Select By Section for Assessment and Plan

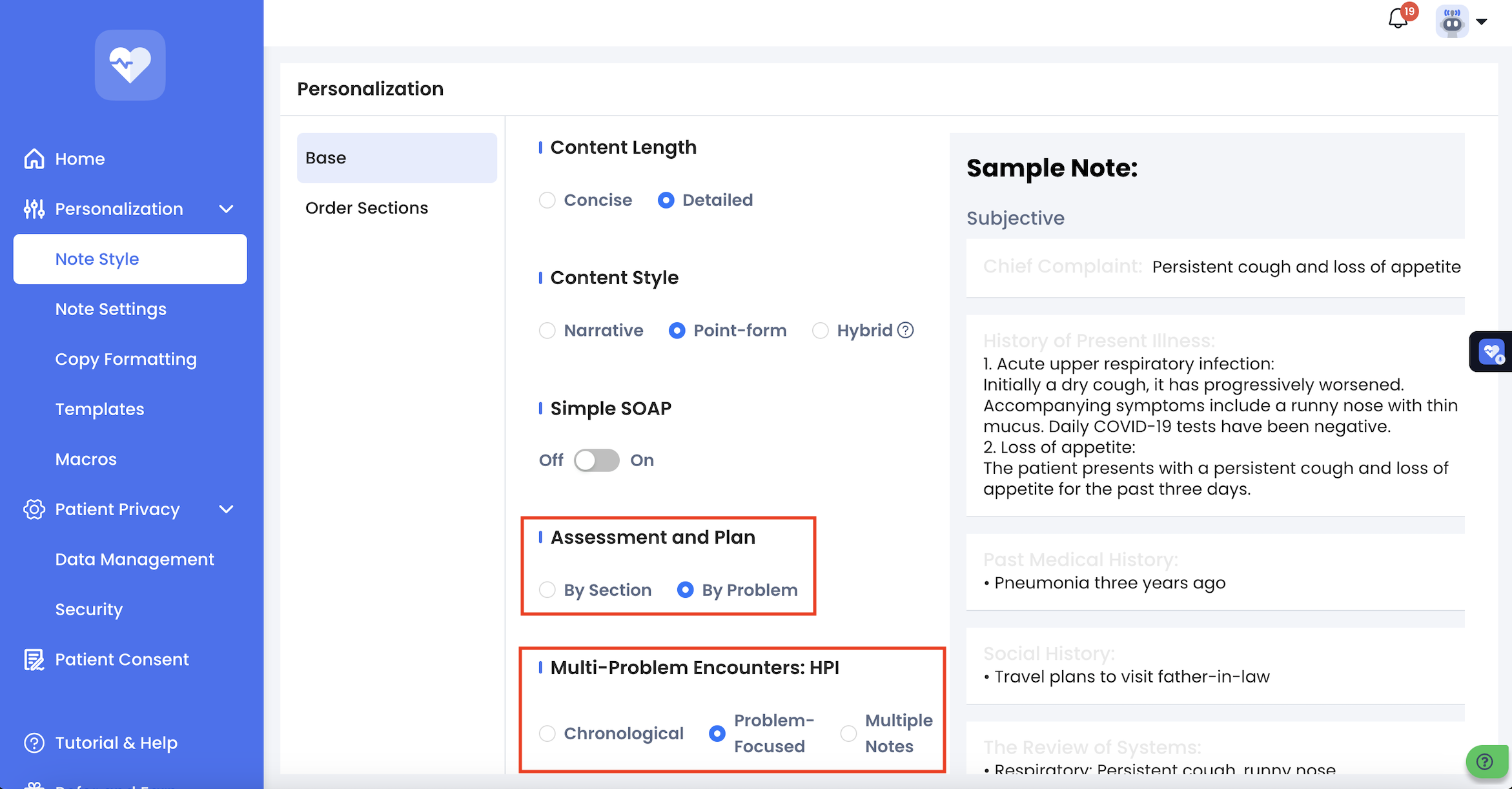547,590
